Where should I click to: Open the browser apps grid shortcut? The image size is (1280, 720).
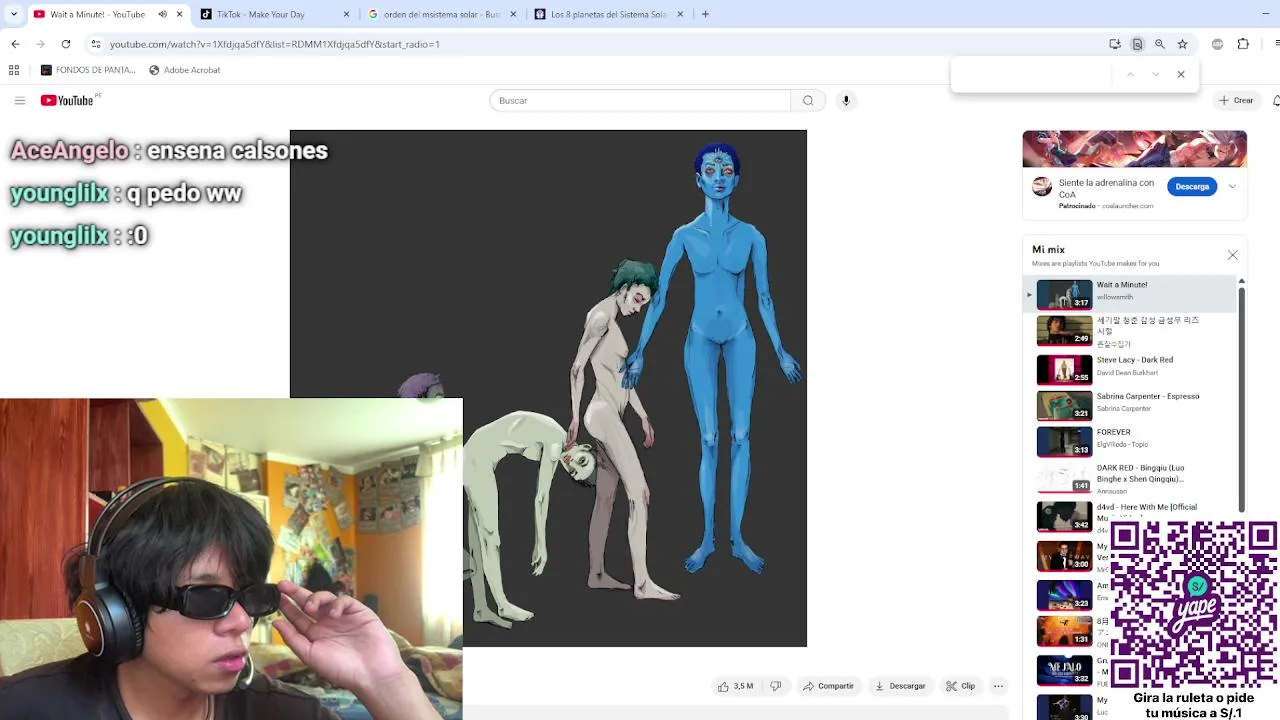point(14,70)
